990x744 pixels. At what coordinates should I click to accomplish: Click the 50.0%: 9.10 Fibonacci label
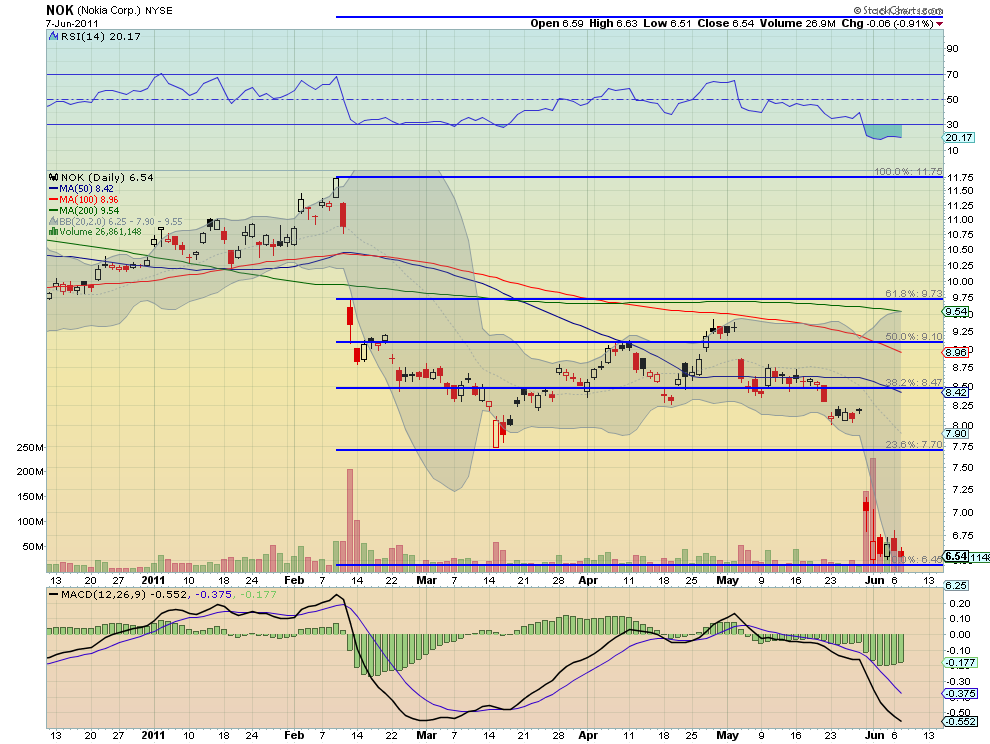point(913,337)
